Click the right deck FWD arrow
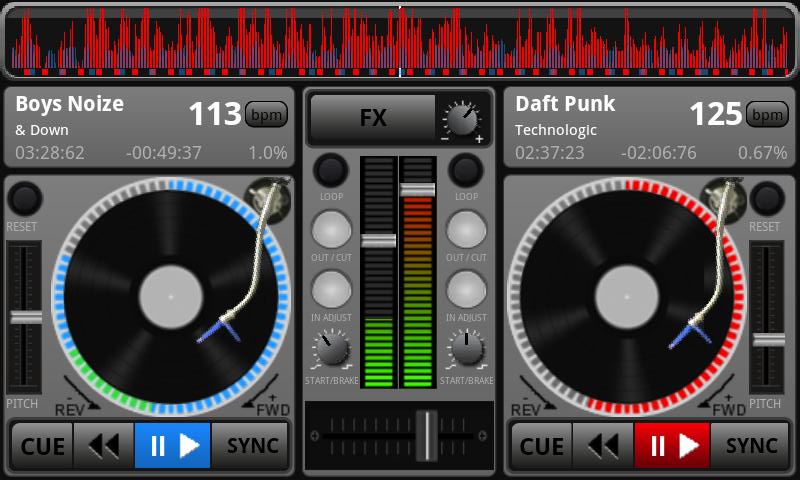 [x=722, y=395]
